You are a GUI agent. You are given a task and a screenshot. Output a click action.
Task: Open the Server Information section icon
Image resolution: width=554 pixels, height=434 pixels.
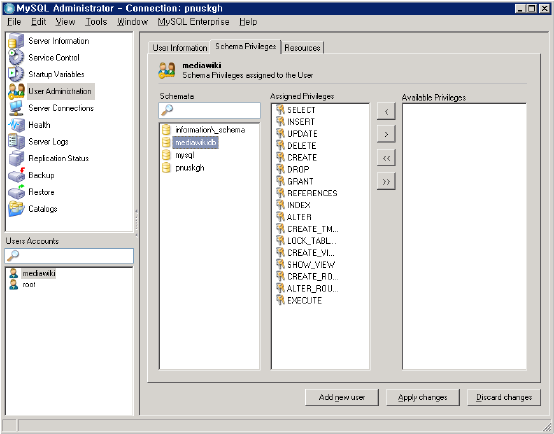tap(16, 41)
